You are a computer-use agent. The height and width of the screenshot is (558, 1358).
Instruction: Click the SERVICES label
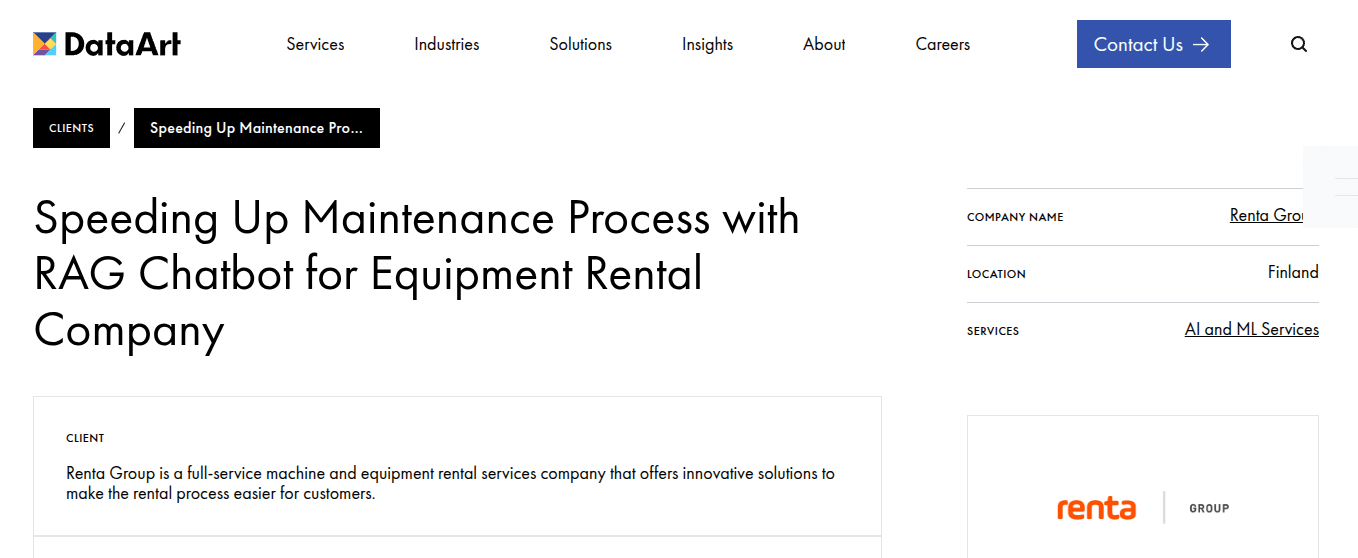click(x=993, y=331)
